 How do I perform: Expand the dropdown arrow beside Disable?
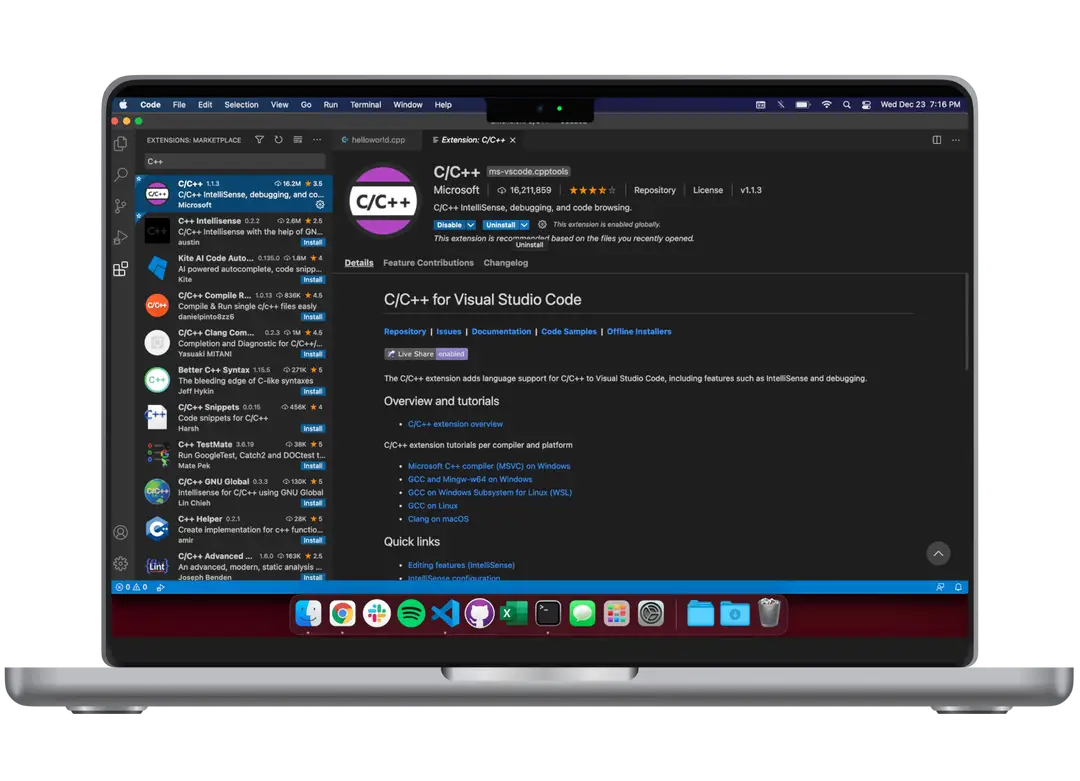(x=471, y=225)
